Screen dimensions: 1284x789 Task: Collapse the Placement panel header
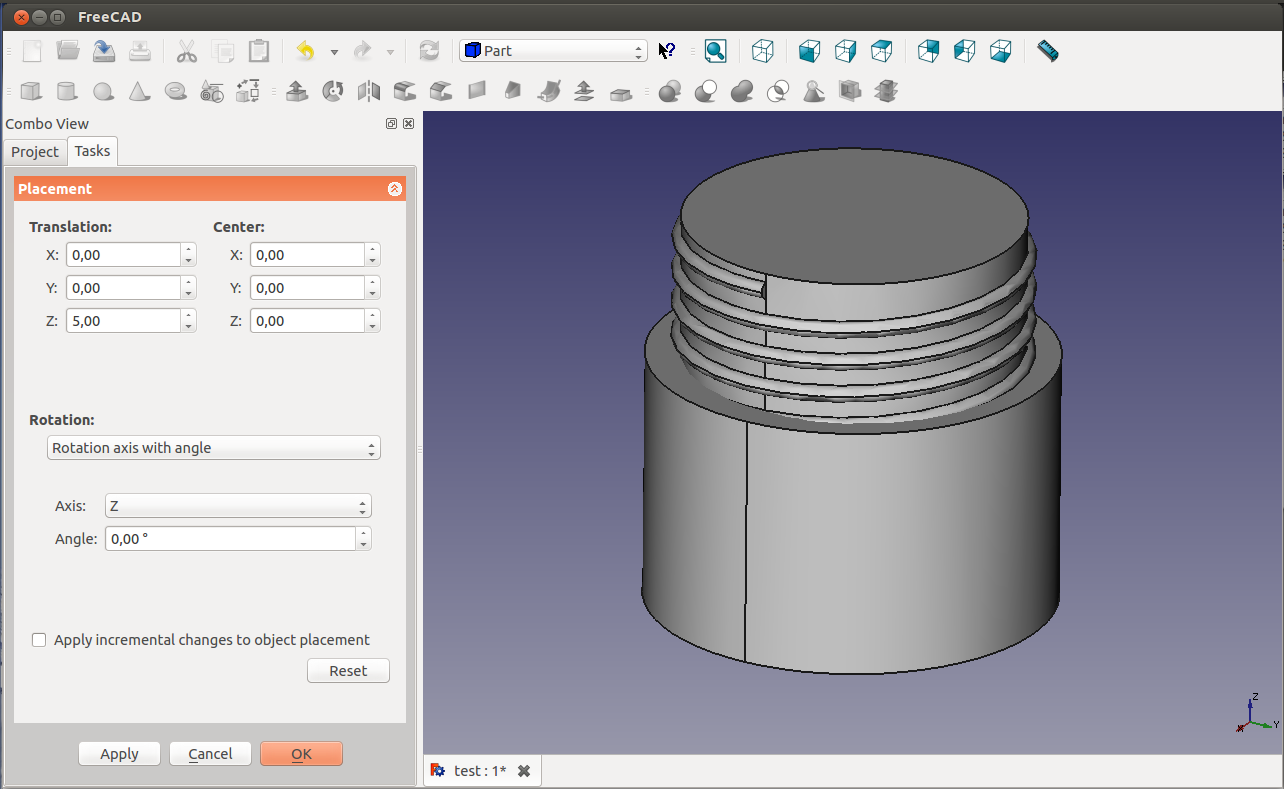pyautogui.click(x=394, y=189)
